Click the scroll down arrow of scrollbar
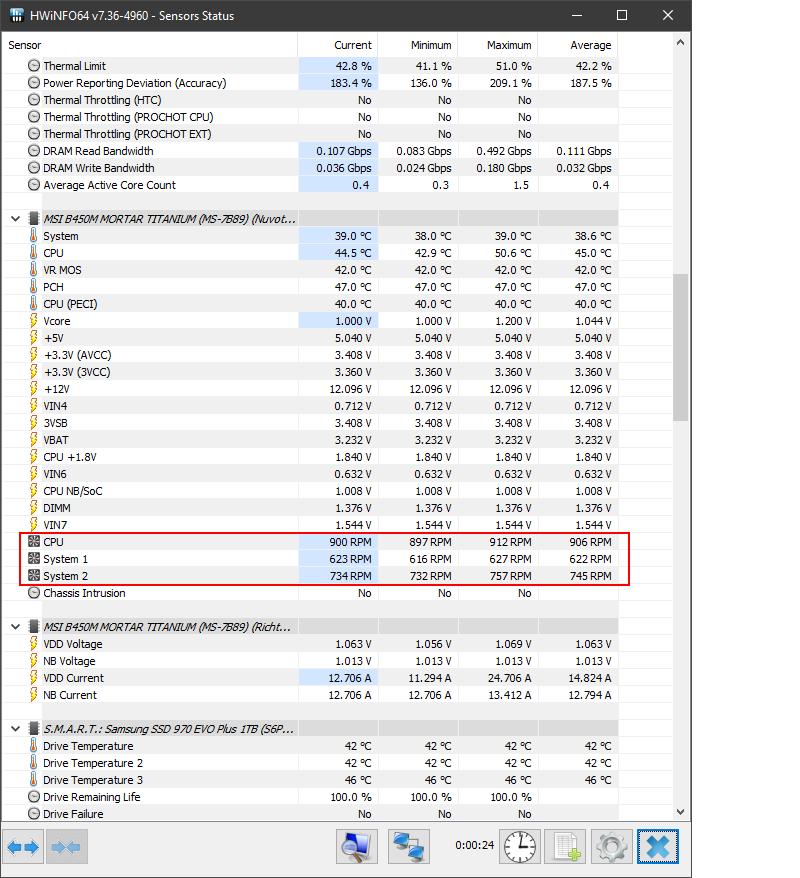800x878 pixels. (681, 813)
